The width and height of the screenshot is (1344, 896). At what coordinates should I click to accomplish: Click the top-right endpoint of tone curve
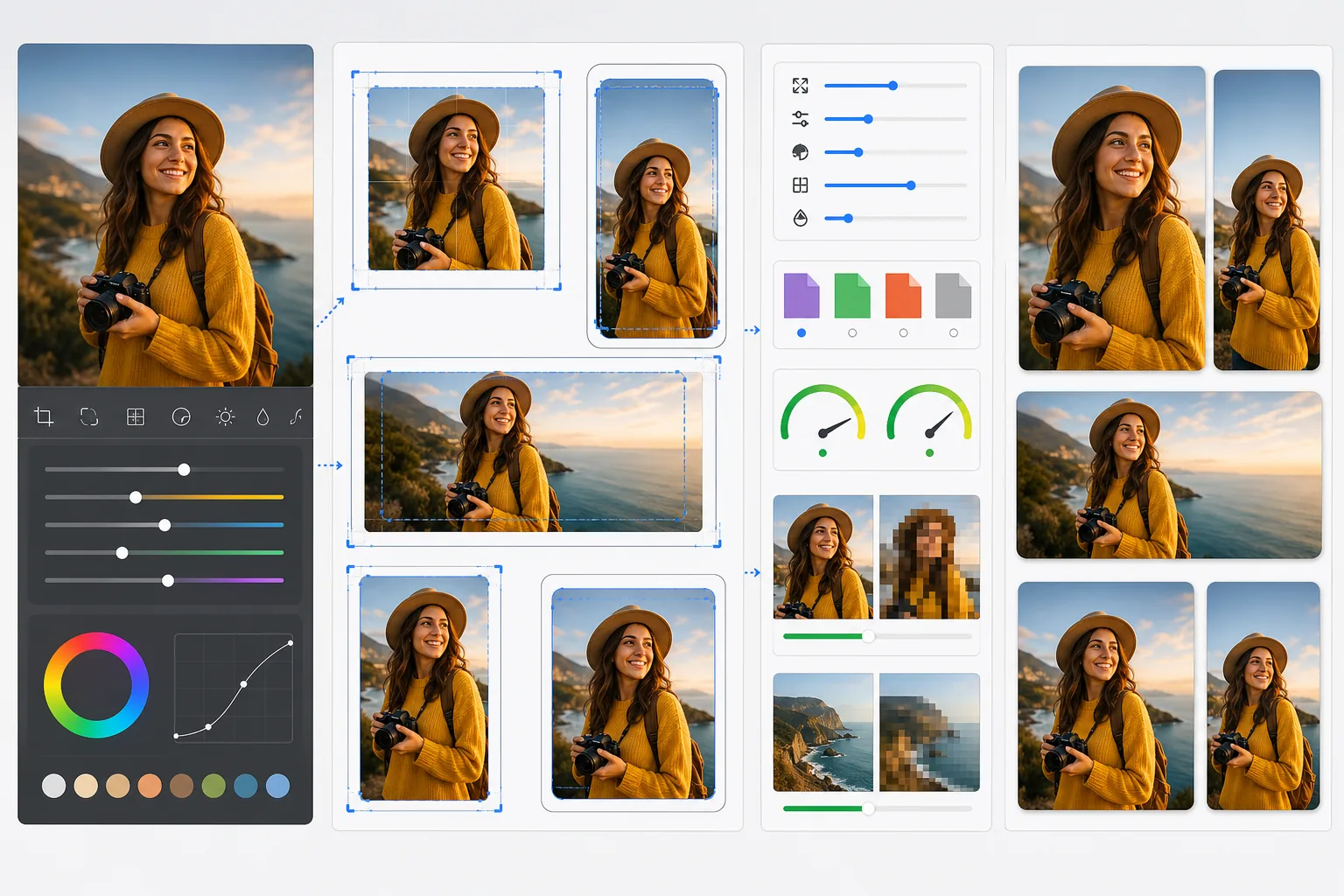290,643
